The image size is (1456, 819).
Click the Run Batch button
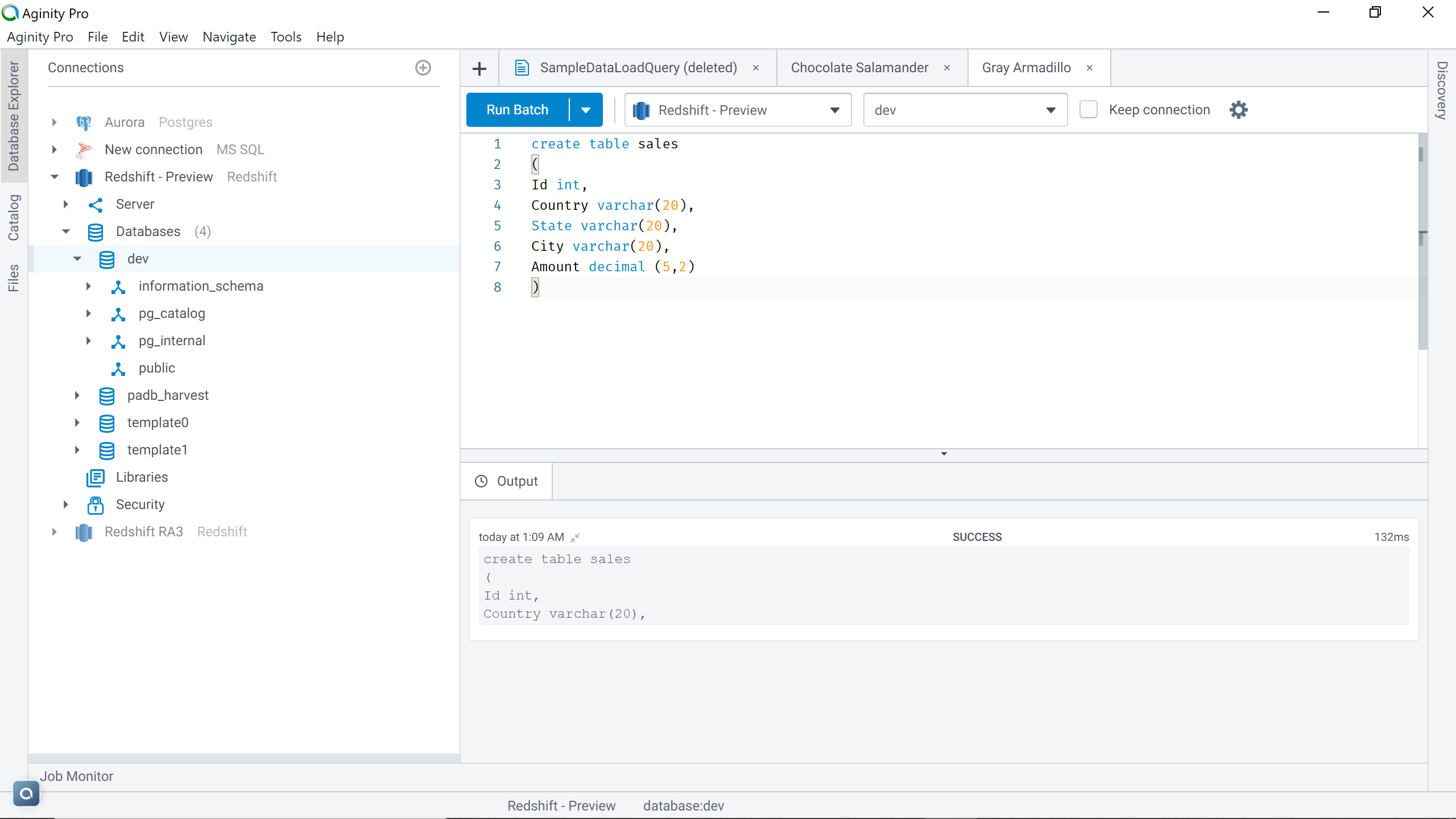(x=517, y=110)
